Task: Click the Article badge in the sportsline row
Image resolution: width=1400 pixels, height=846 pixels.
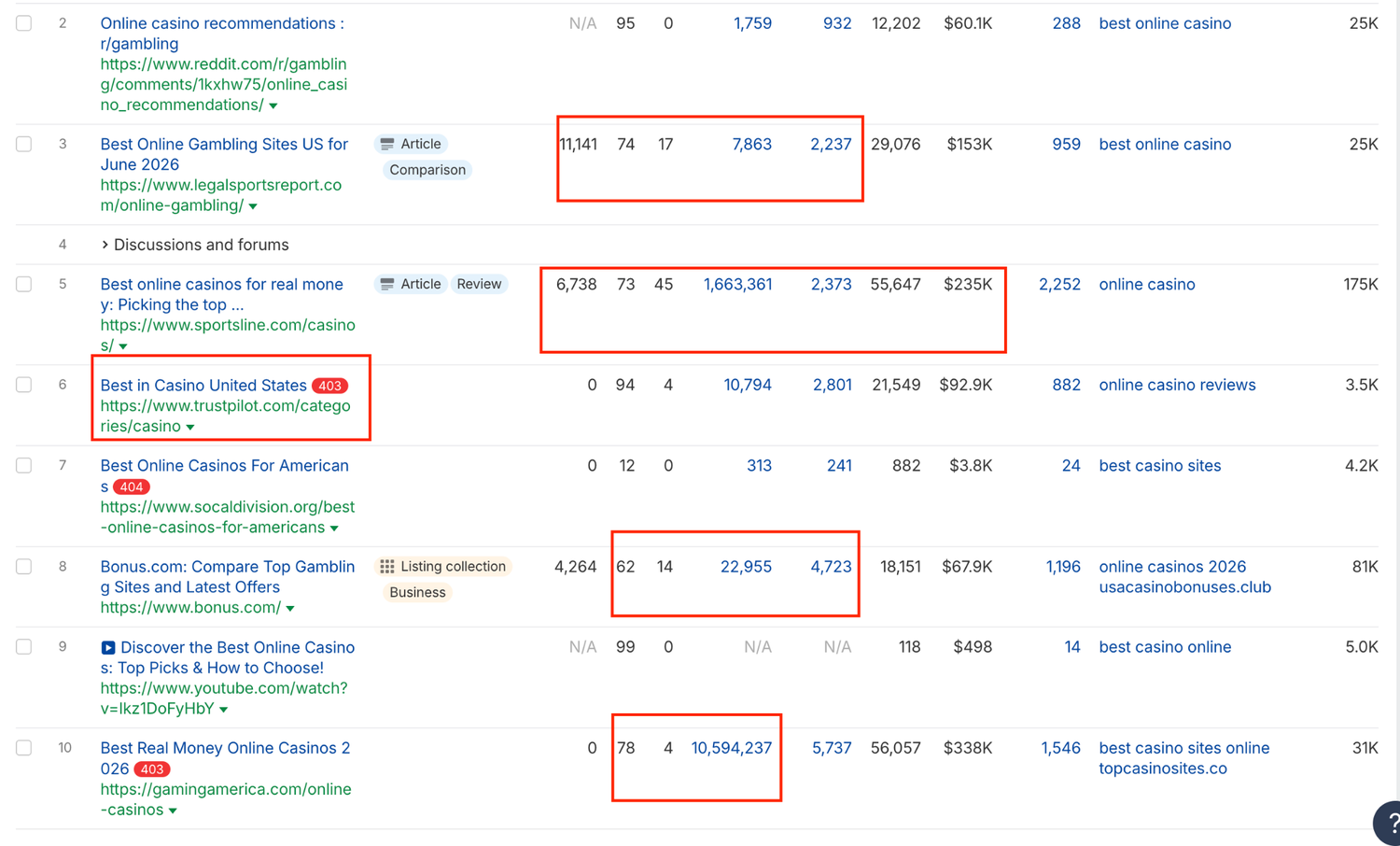Action: (x=411, y=284)
